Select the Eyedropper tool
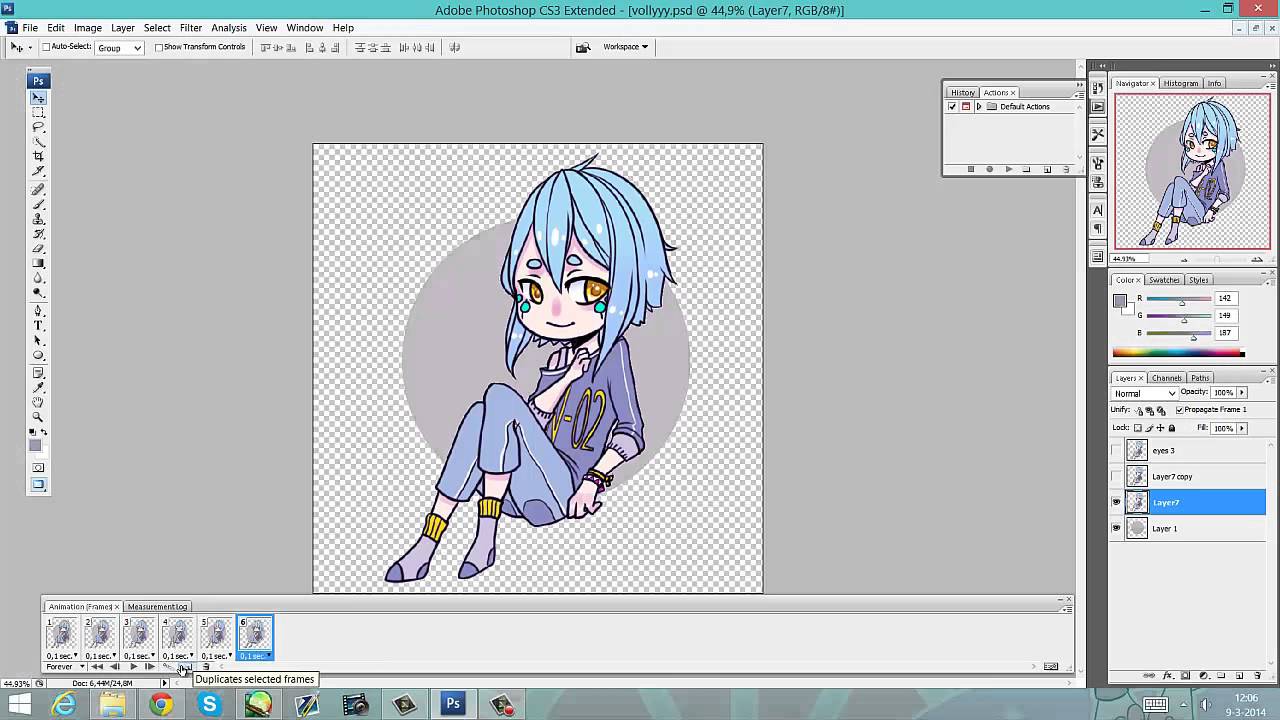Screen dimensions: 1280x720 pos(38,387)
